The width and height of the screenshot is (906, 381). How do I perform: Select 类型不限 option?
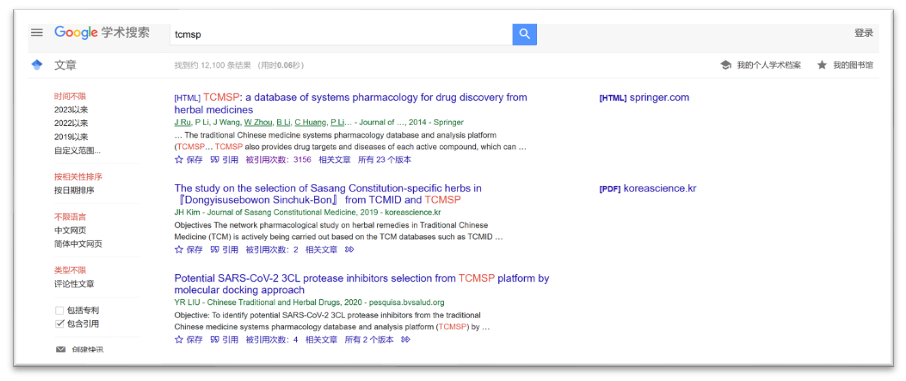[70, 270]
